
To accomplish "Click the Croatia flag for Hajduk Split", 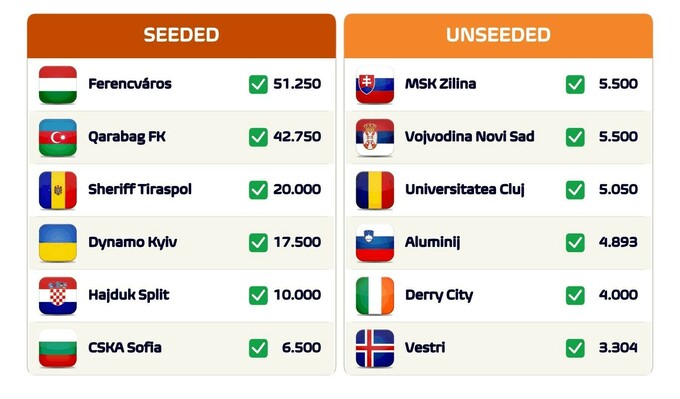I will [58, 296].
